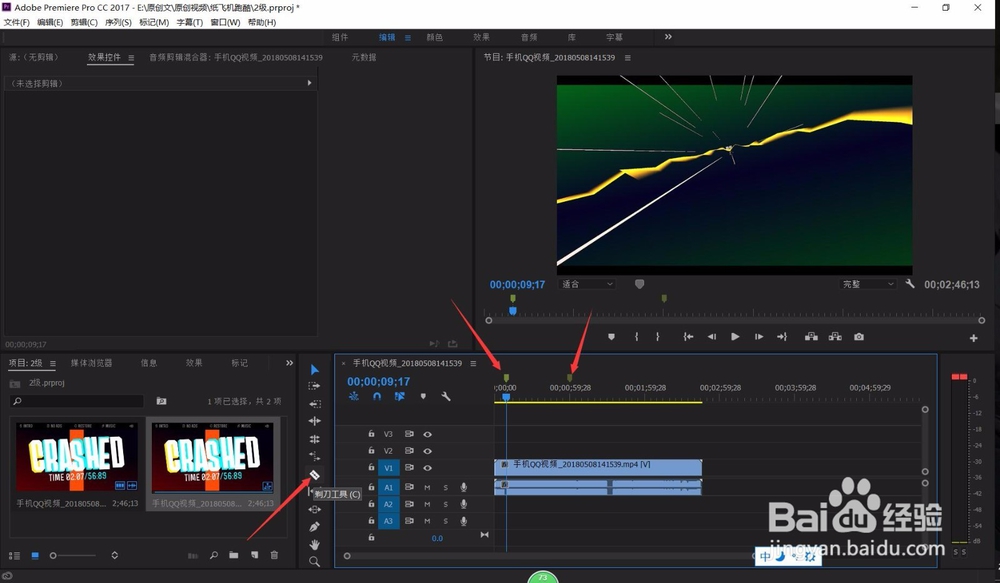
Task: Open 效果控件 panel menu icon
Action: coord(131,57)
